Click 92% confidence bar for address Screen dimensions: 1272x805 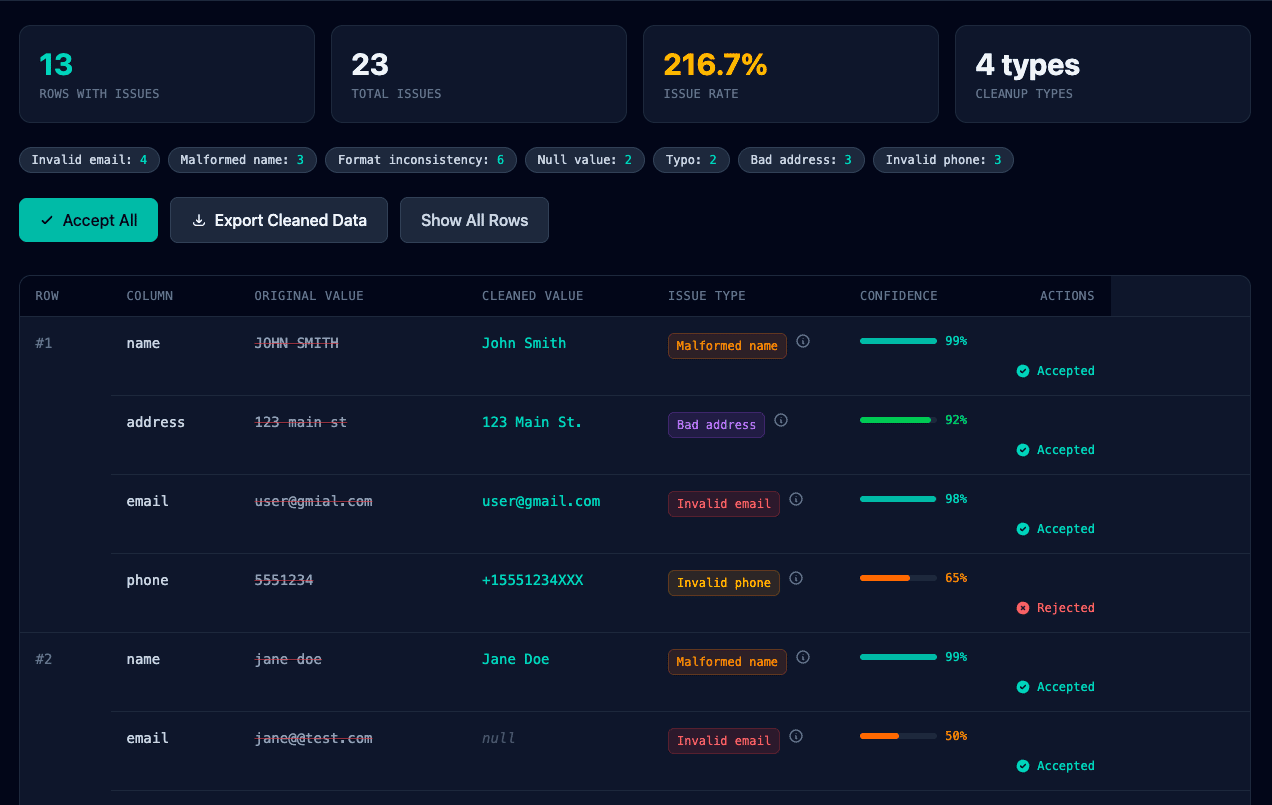click(x=898, y=420)
